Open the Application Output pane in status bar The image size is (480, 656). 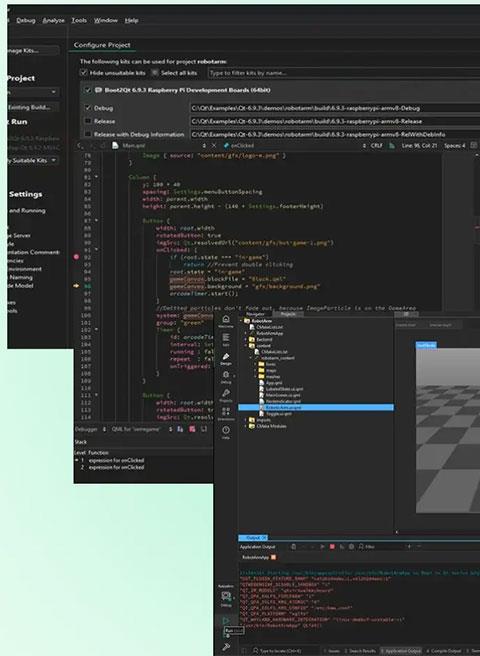coord(401,651)
